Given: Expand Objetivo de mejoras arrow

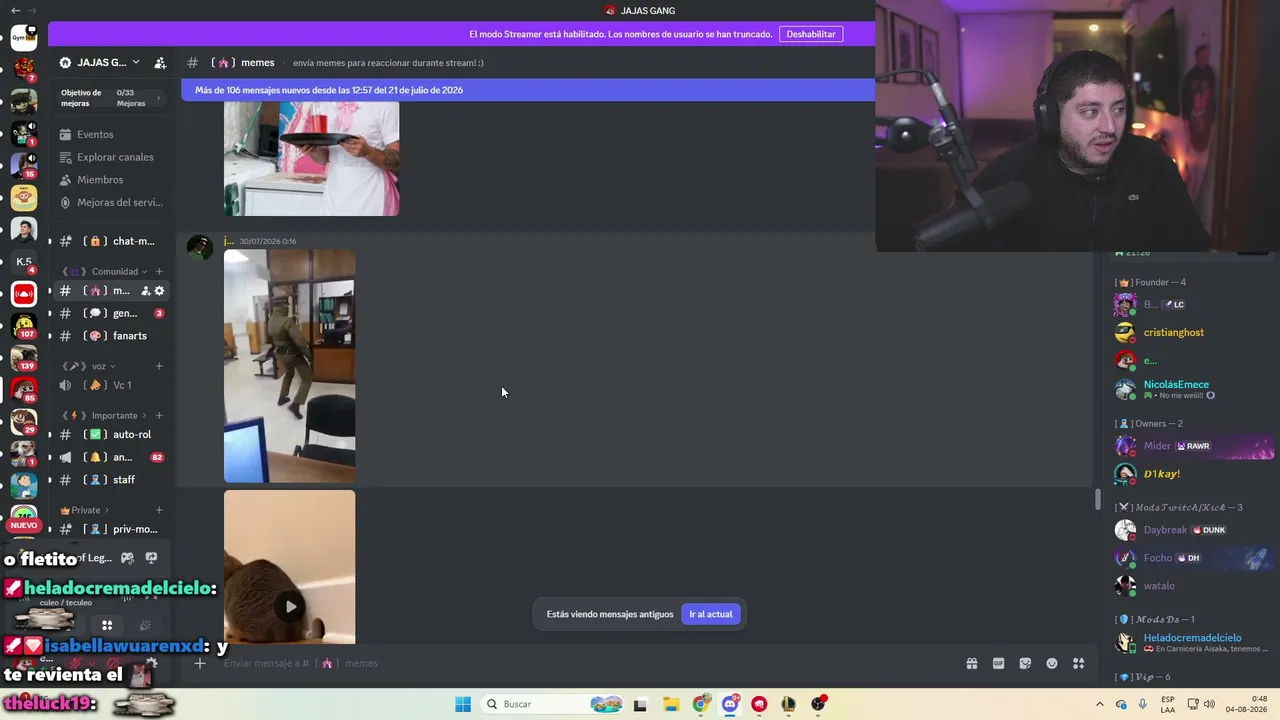Looking at the screenshot, I should [x=158, y=98].
